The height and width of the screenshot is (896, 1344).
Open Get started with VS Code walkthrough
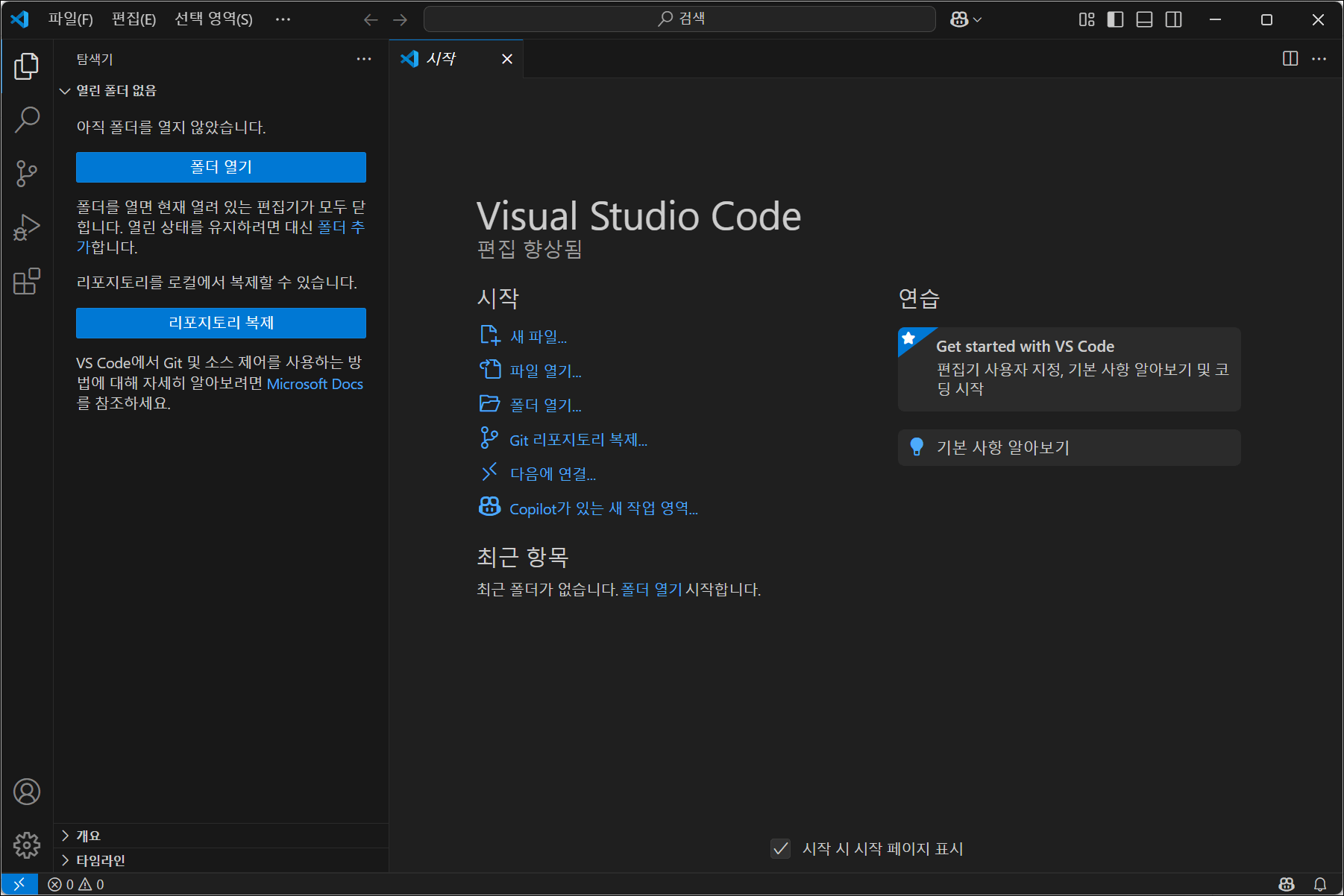[1070, 369]
